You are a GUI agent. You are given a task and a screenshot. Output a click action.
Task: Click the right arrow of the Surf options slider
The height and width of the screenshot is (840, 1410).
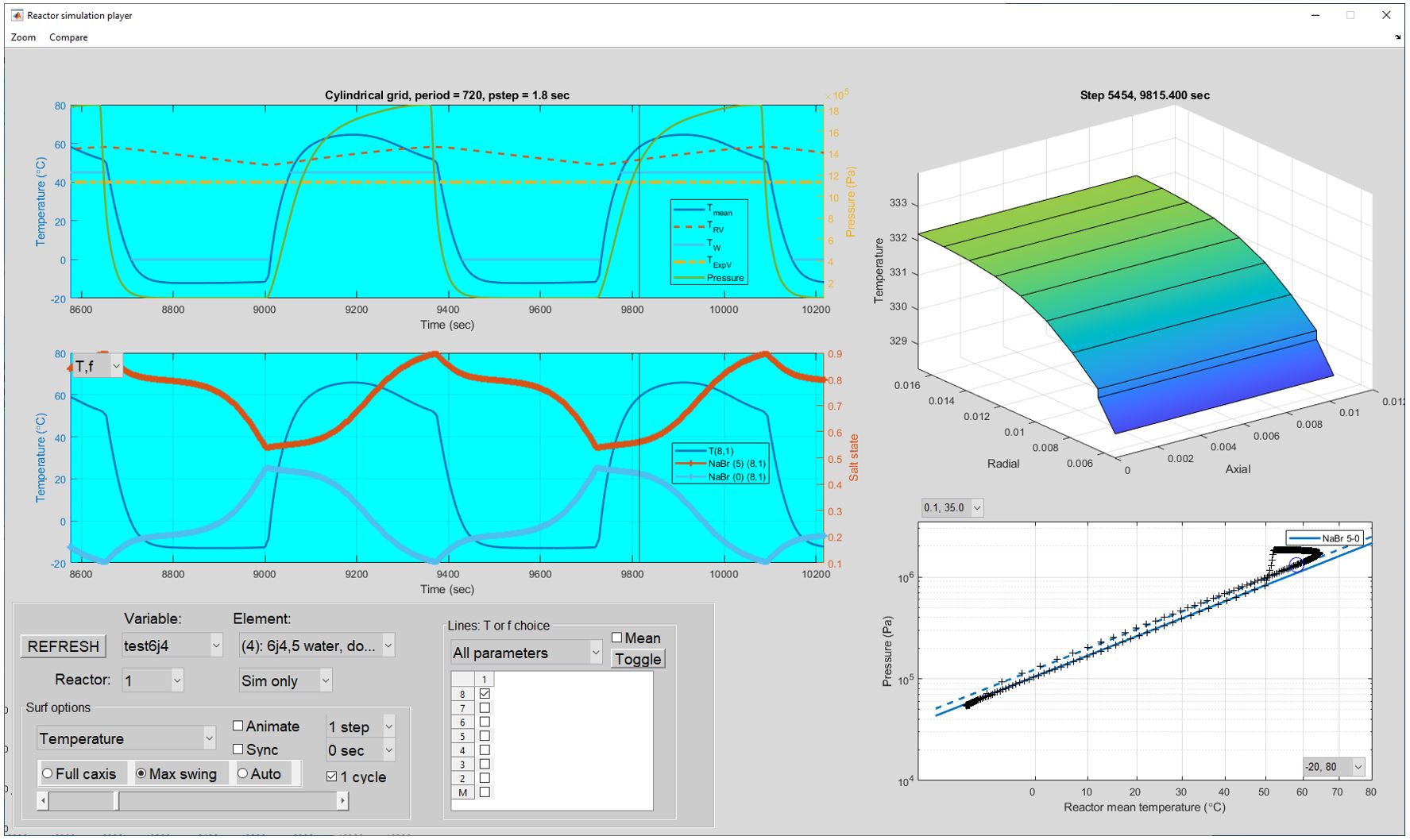(x=342, y=801)
